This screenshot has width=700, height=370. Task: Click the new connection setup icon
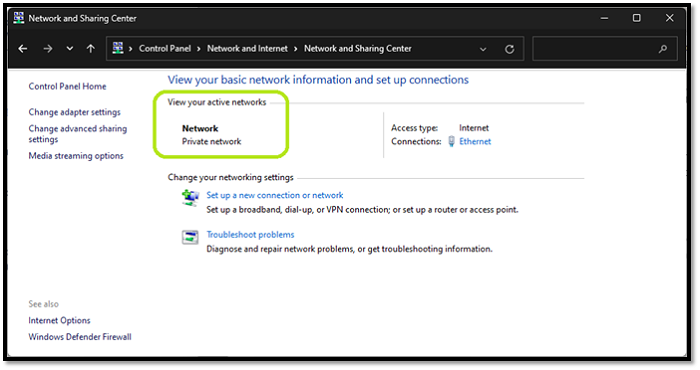click(190, 197)
